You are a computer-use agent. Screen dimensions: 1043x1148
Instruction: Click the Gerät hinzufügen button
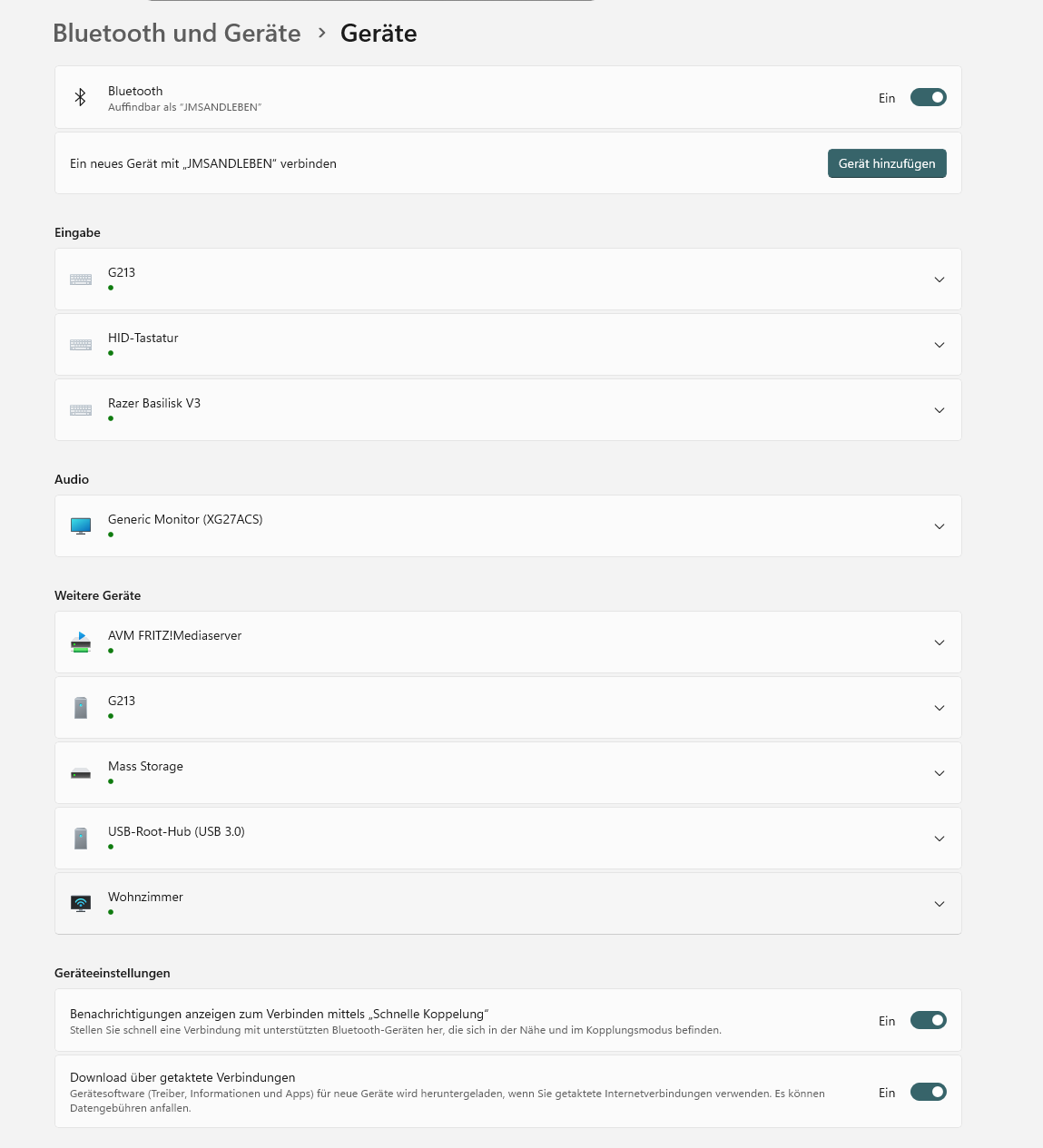[887, 163]
